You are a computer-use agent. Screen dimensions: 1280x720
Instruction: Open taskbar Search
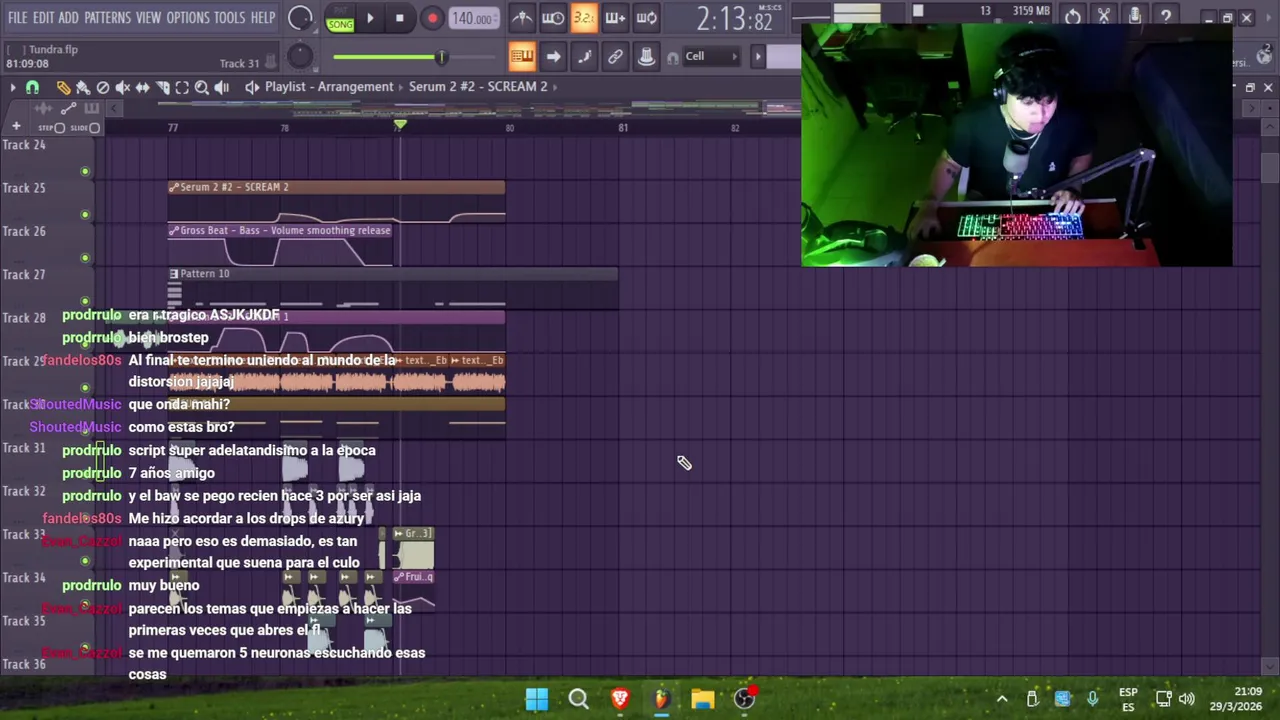578,699
